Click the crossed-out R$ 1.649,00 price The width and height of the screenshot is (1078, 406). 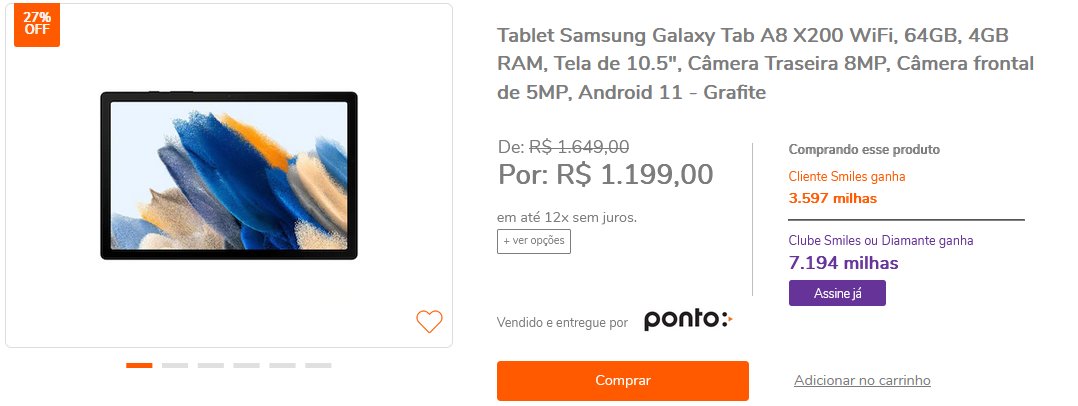[x=579, y=146]
